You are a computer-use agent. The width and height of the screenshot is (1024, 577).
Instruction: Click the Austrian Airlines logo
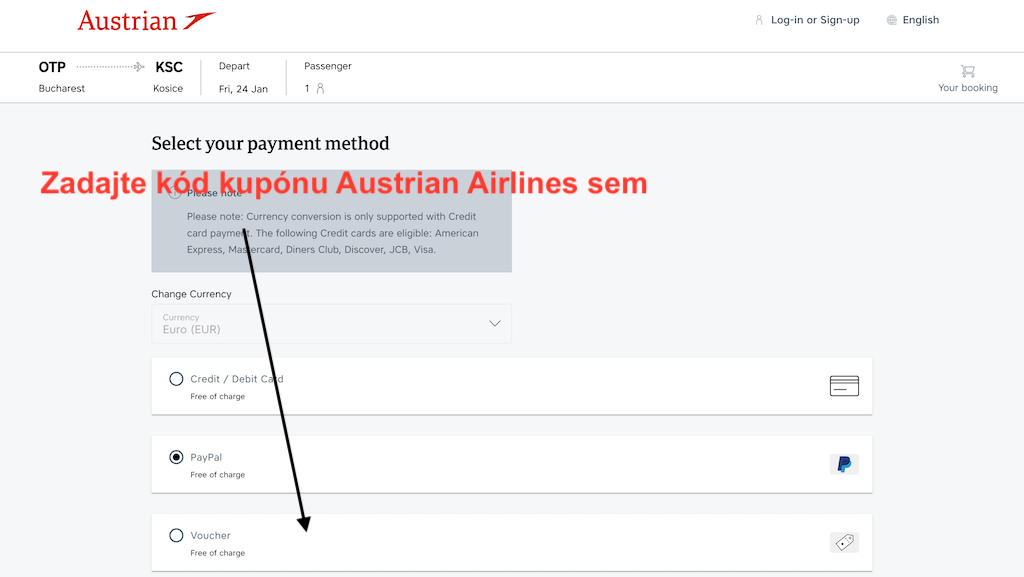tap(147, 21)
